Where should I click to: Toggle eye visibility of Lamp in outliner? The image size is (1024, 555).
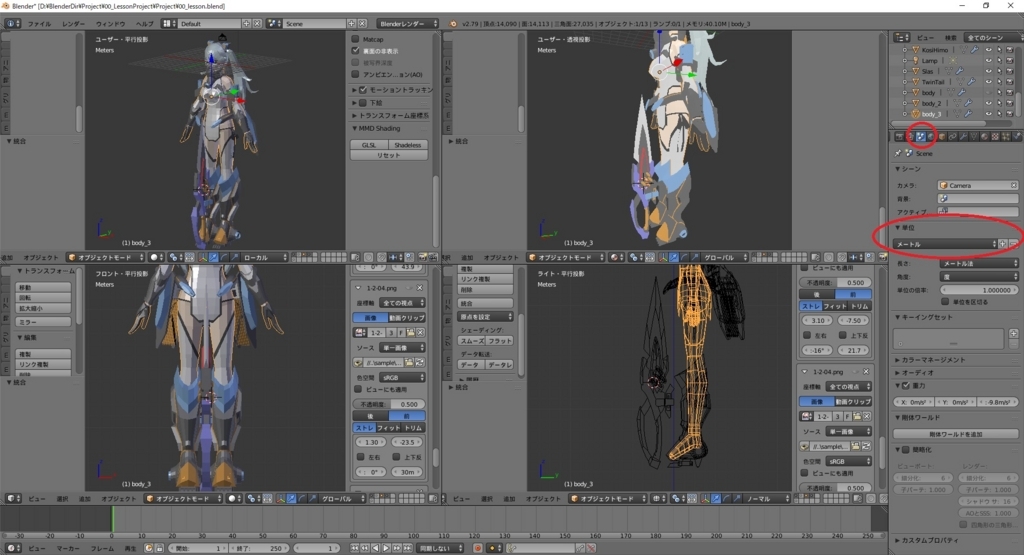(x=988, y=60)
